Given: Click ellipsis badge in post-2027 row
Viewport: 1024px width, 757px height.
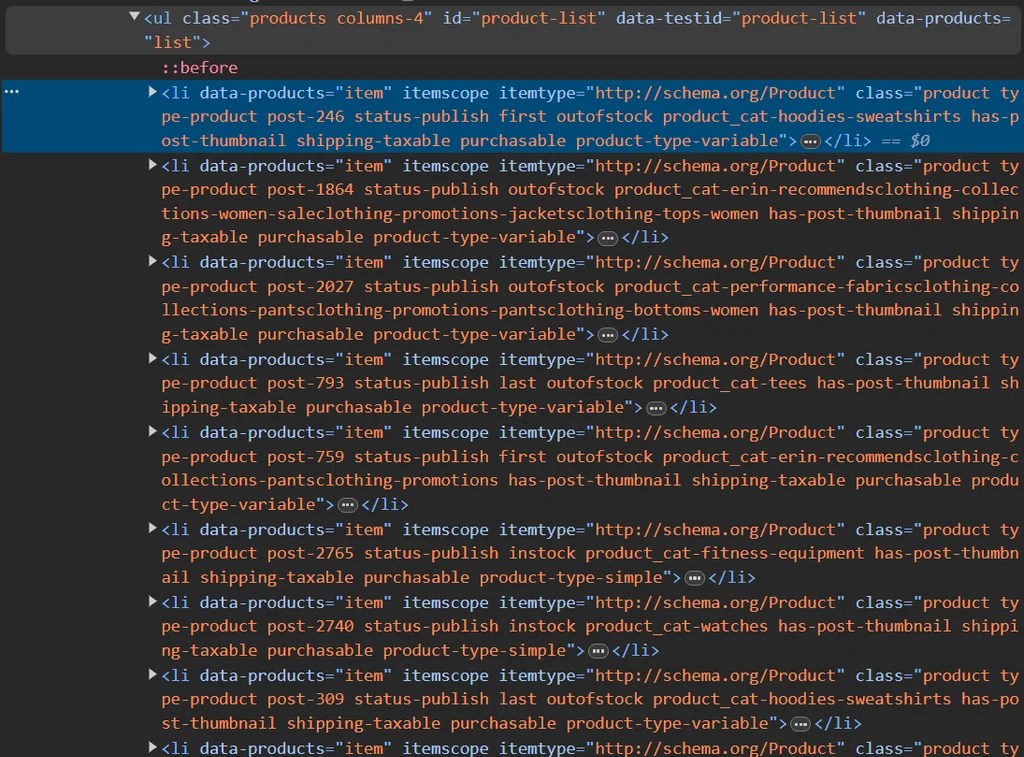Looking at the screenshot, I should coord(608,335).
